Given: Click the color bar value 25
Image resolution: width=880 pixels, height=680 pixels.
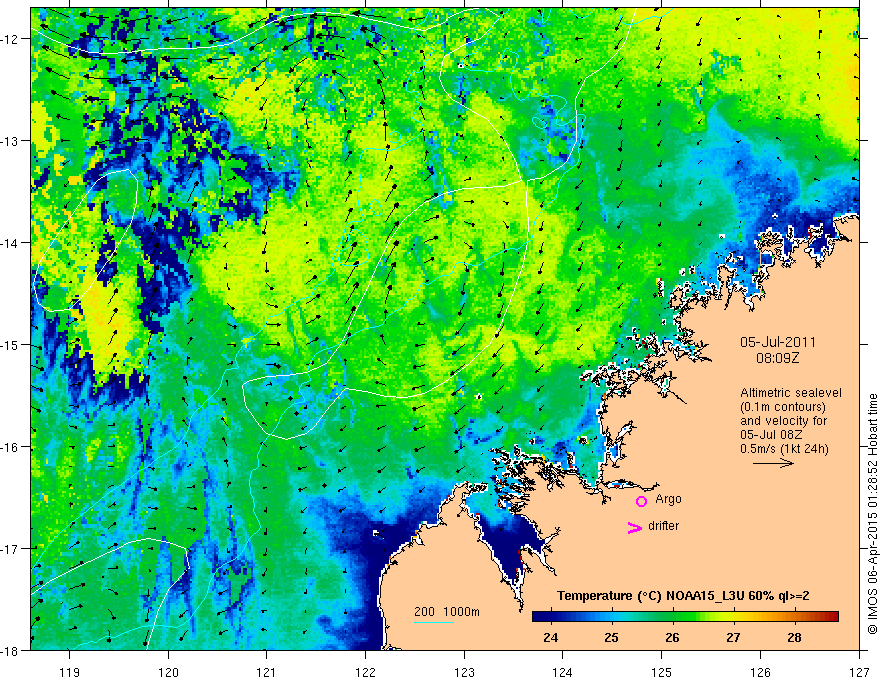Looking at the screenshot, I should coord(611,637).
